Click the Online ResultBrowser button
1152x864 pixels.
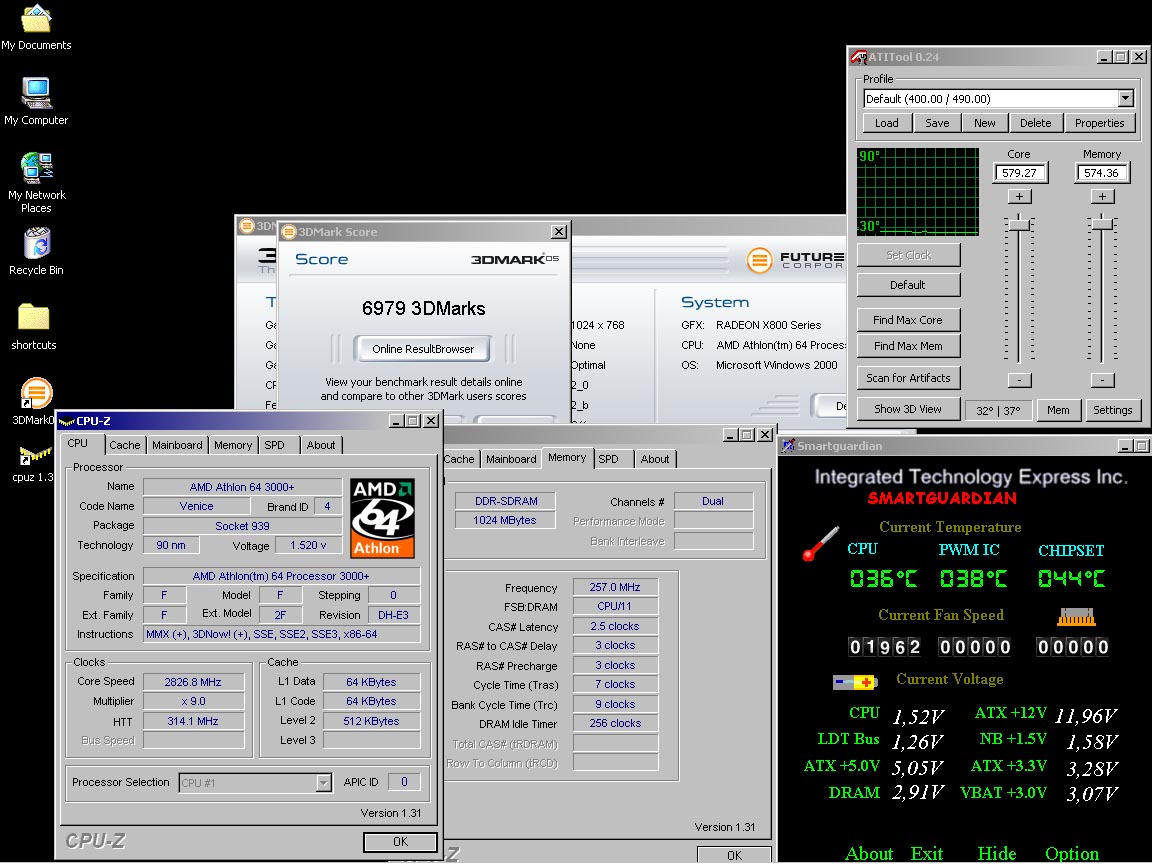[423, 349]
